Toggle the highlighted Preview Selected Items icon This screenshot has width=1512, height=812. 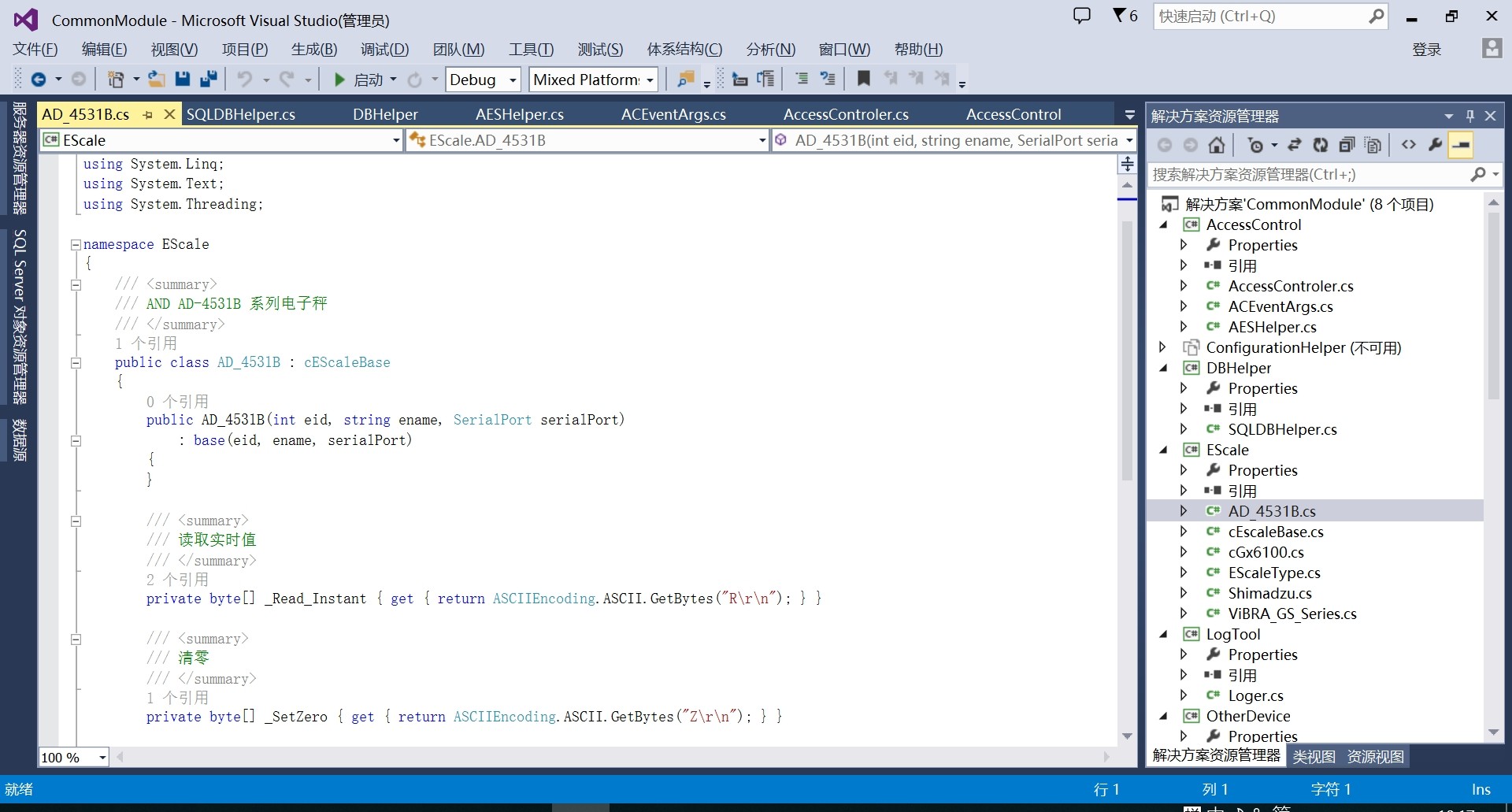click(1461, 145)
